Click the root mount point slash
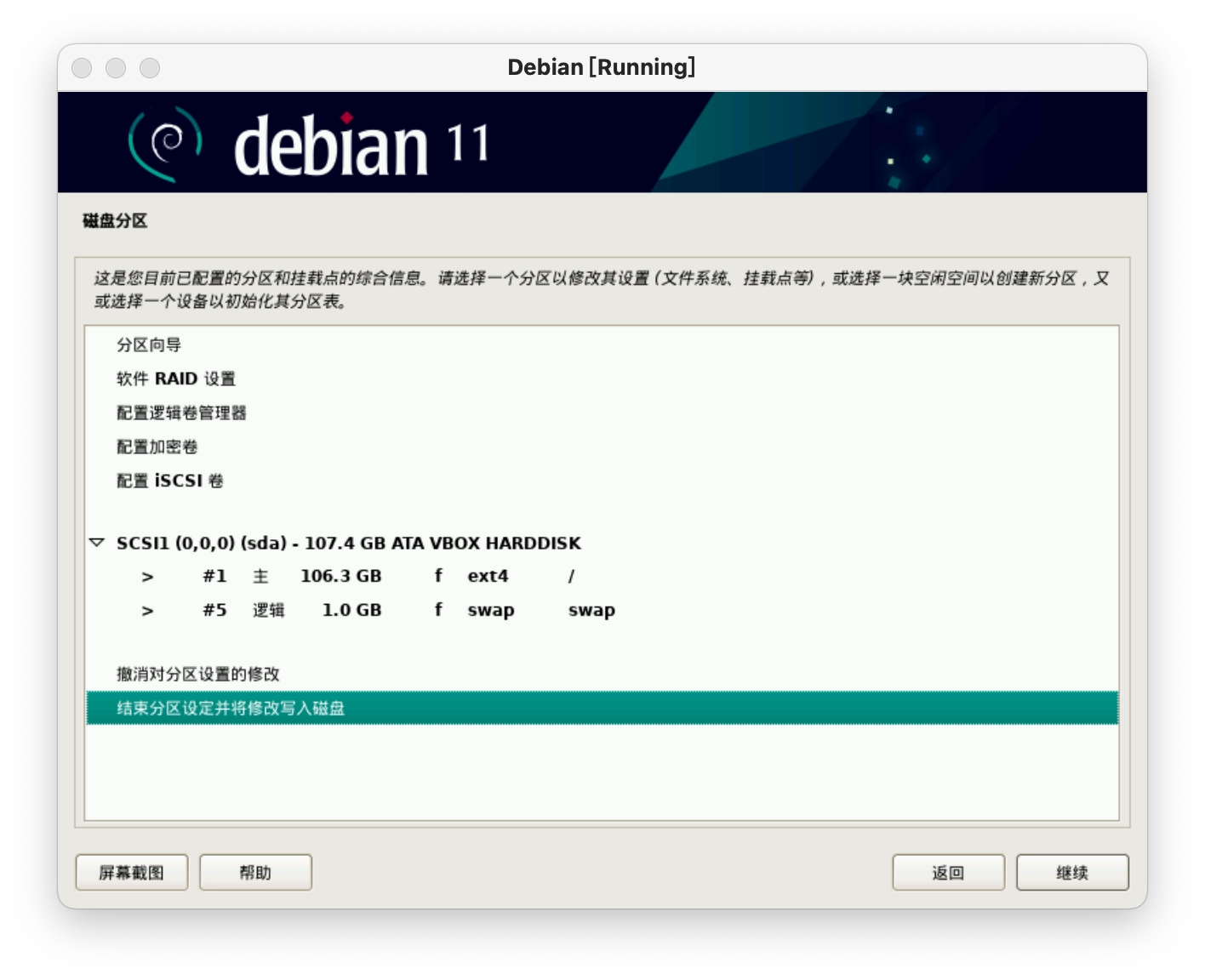 coord(571,576)
